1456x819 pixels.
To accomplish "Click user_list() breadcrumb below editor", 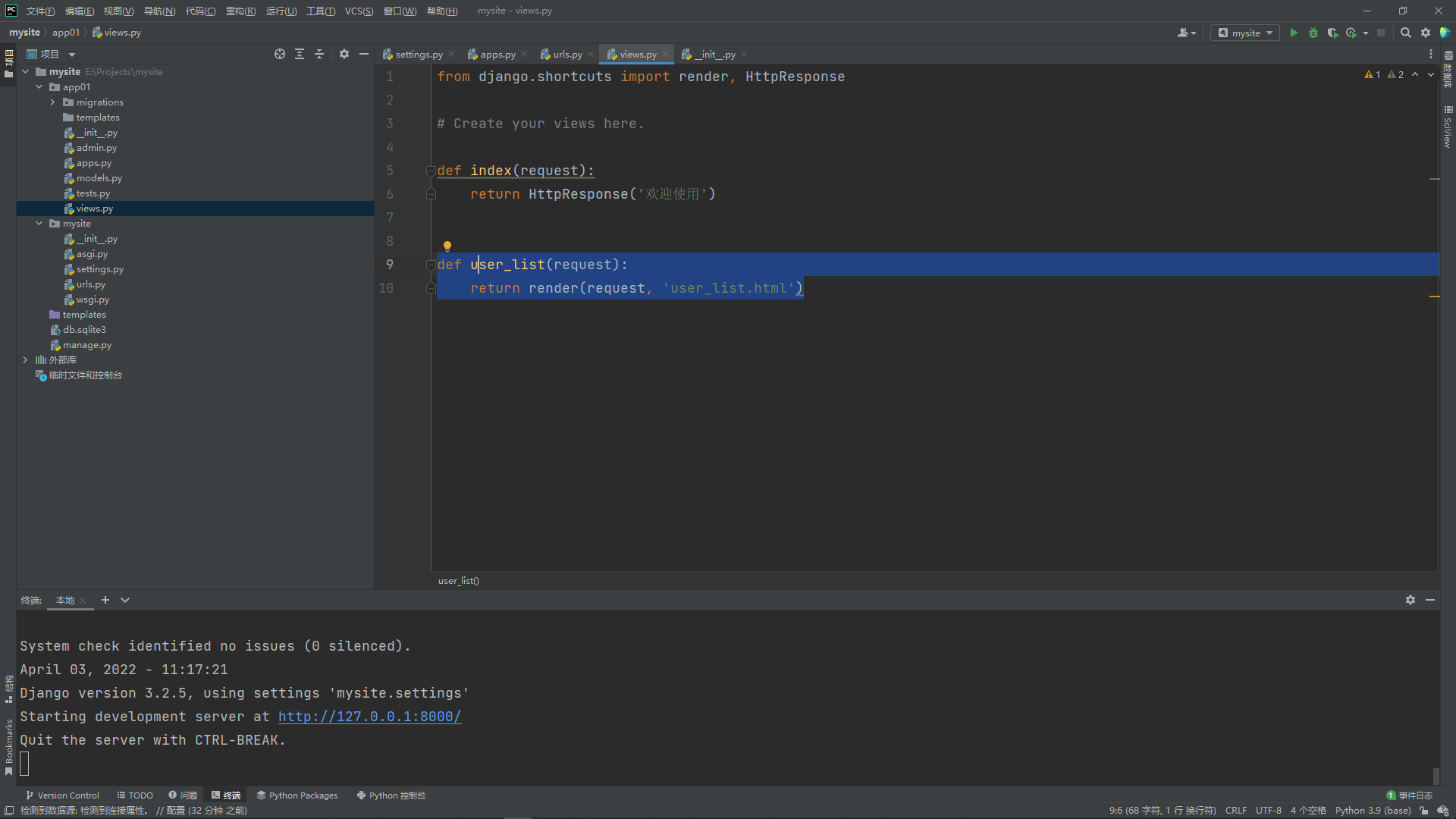I will click(x=458, y=581).
